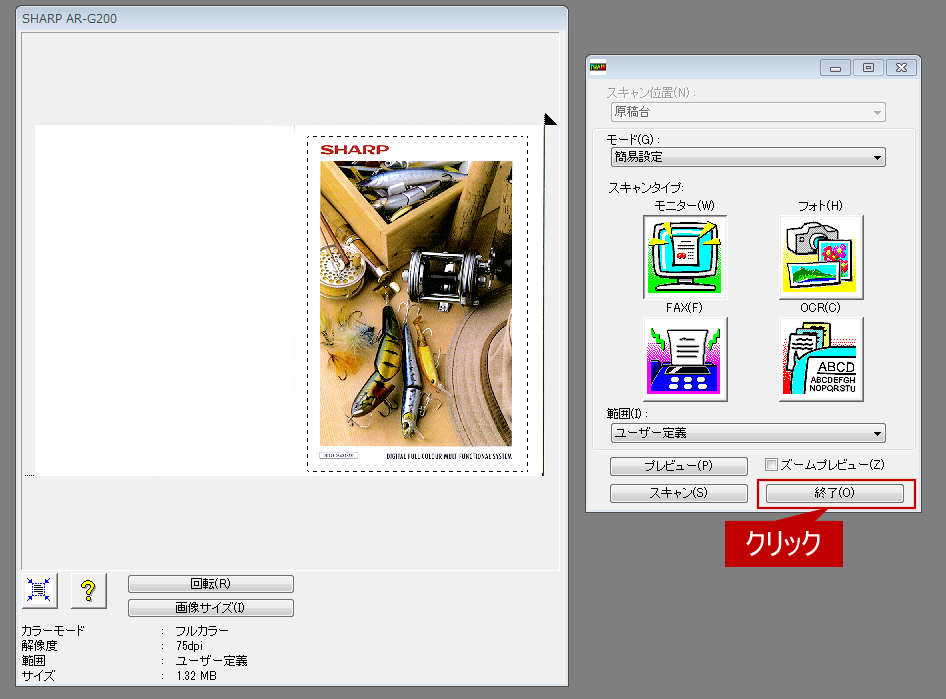Maximize the scan settings dialog window

[868, 68]
